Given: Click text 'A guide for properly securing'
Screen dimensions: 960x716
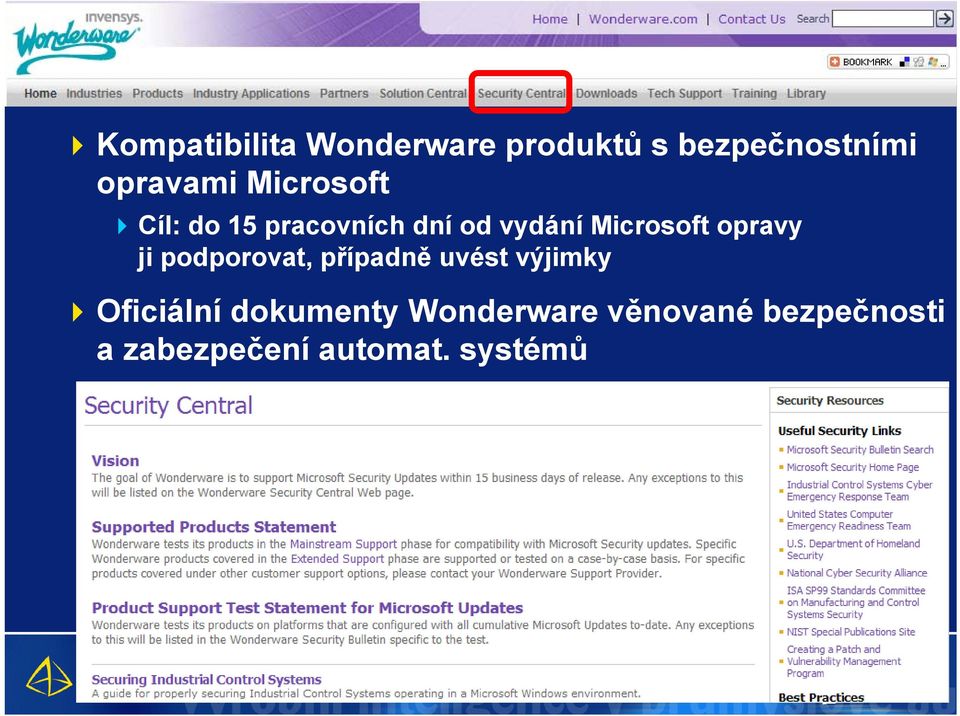Looking at the screenshot, I should [x=366, y=693].
